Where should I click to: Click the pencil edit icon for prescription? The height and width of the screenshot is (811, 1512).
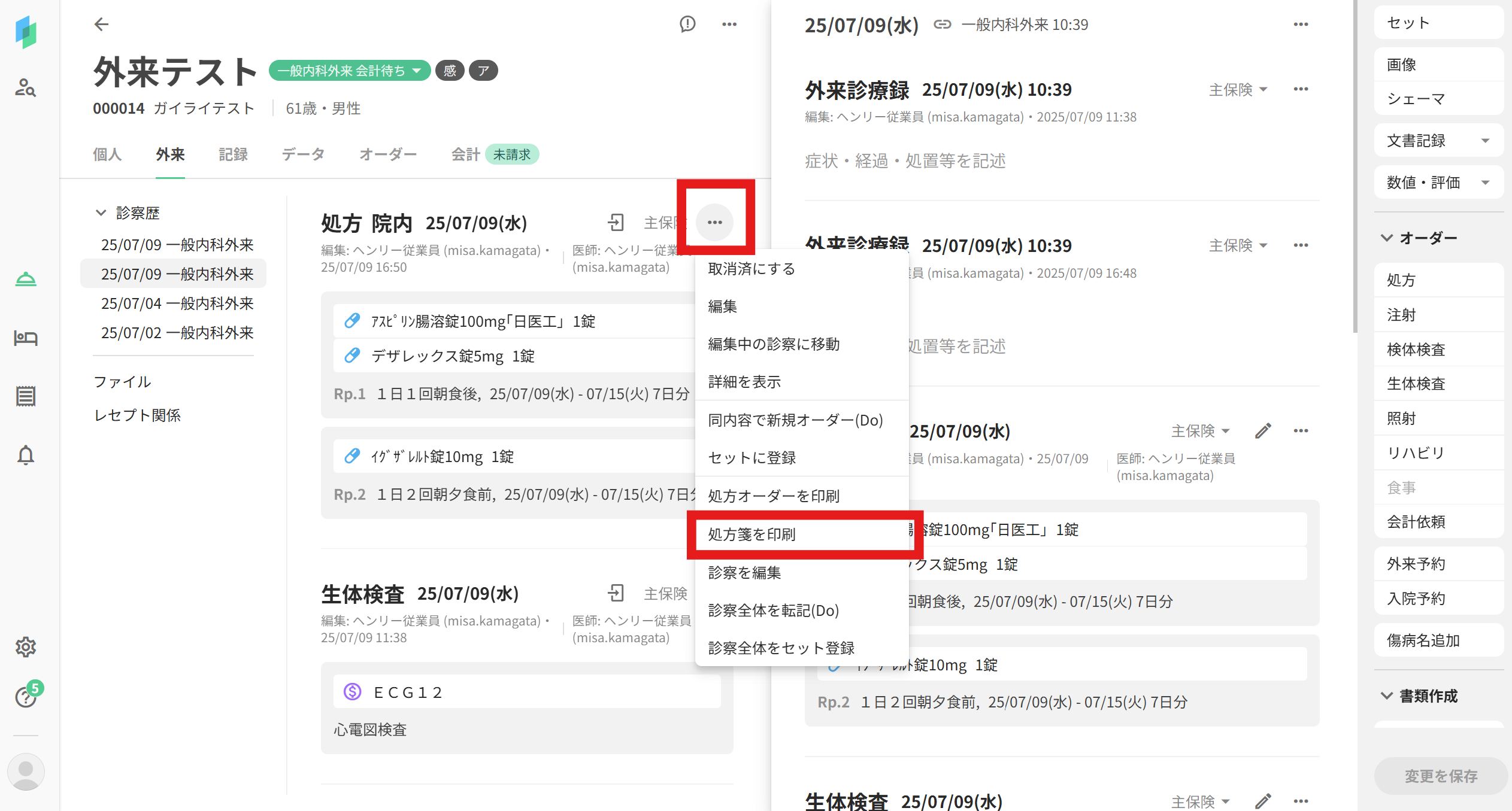1263,431
